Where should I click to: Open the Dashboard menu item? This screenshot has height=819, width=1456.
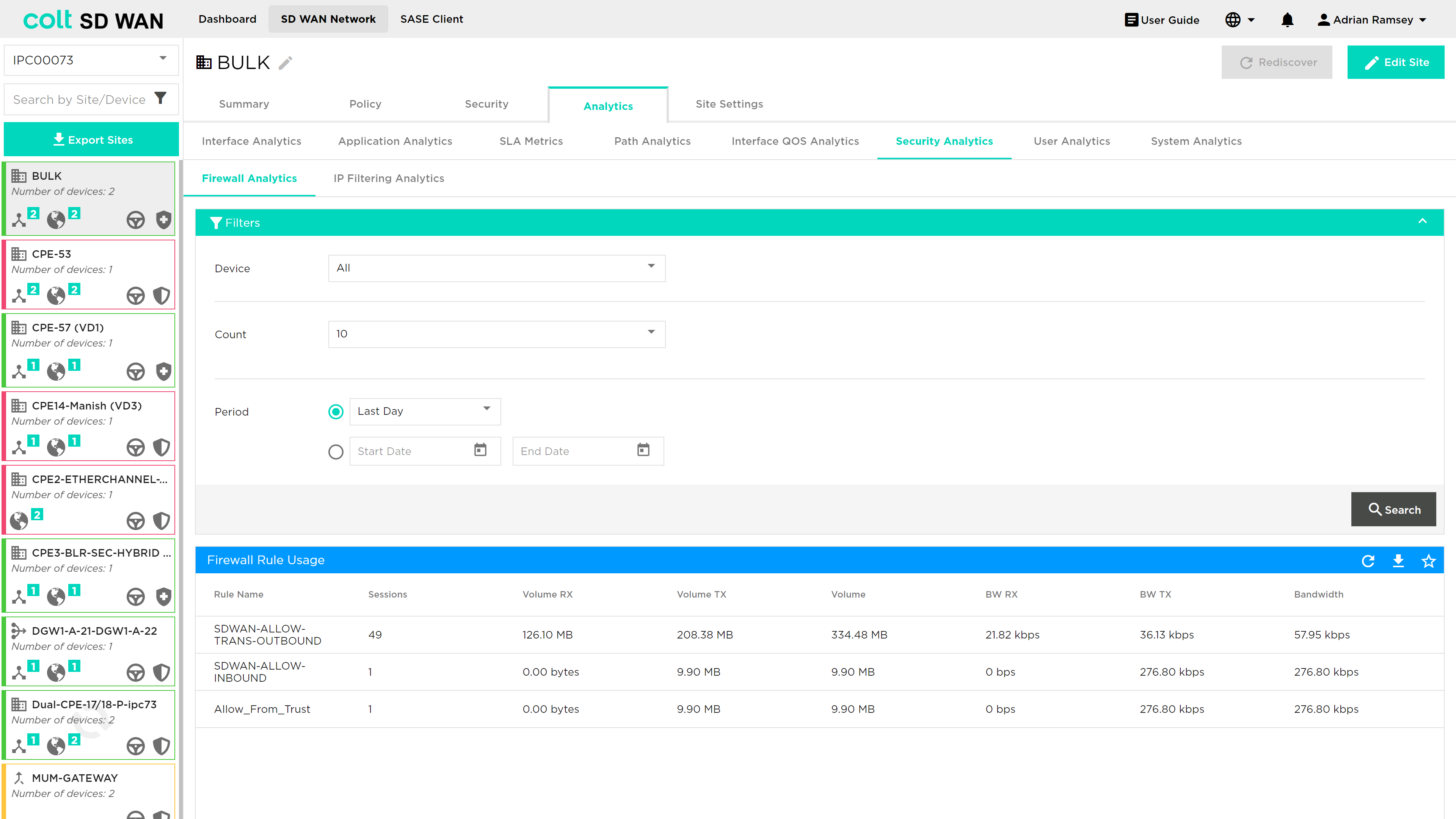click(x=227, y=19)
